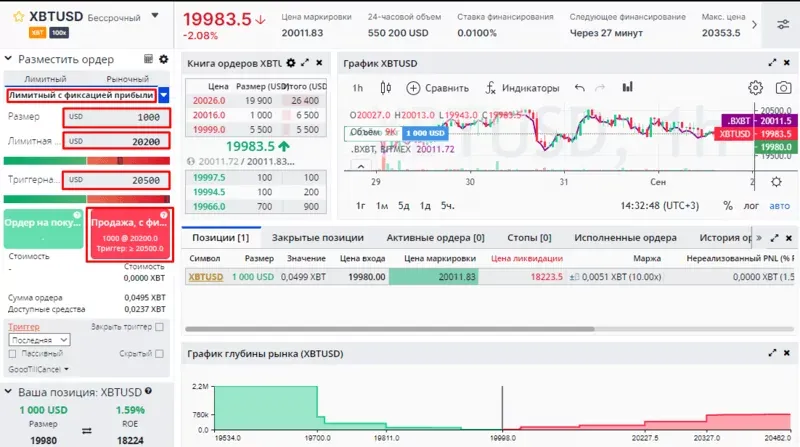Expand the order book panel
This screenshot has width=800, height=447.
coord(305,63)
